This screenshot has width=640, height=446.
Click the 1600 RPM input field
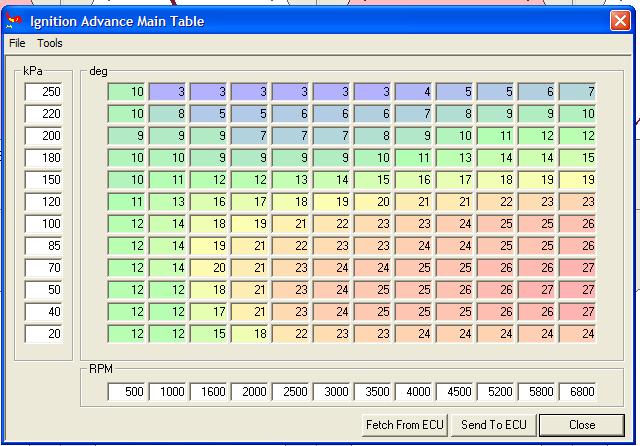(x=208, y=392)
